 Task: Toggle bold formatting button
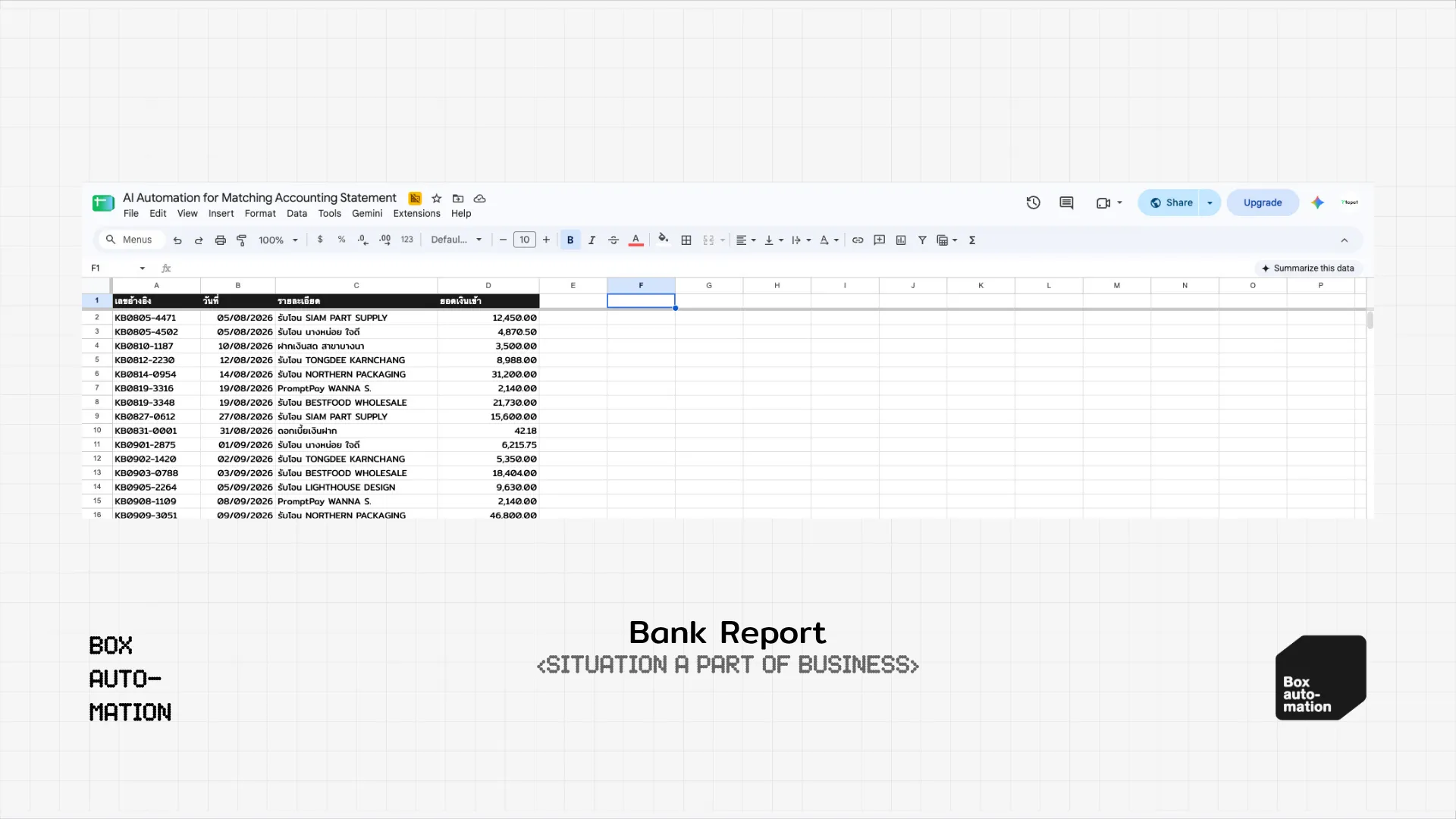pos(570,240)
